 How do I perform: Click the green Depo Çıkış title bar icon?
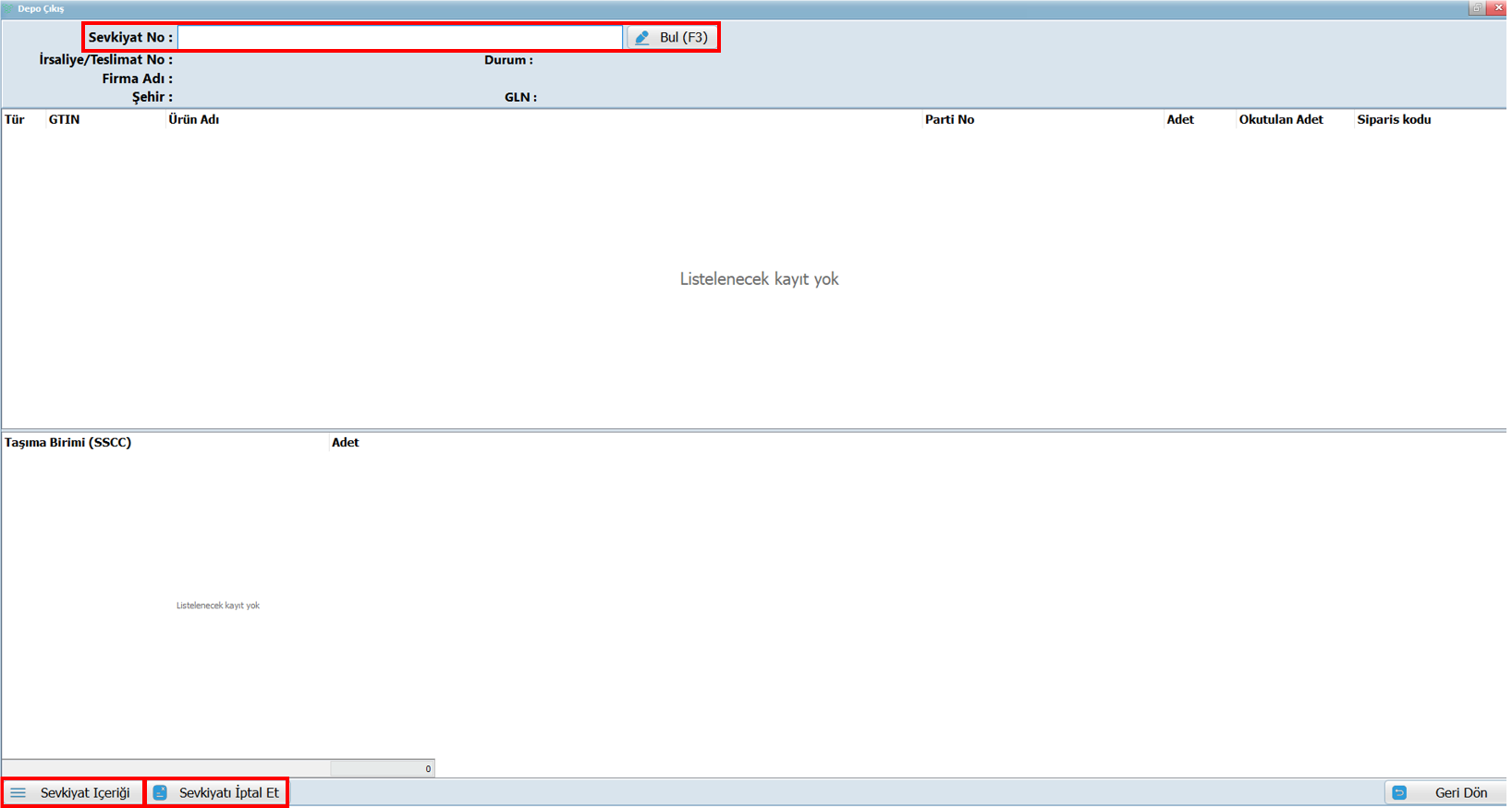click(x=8, y=8)
